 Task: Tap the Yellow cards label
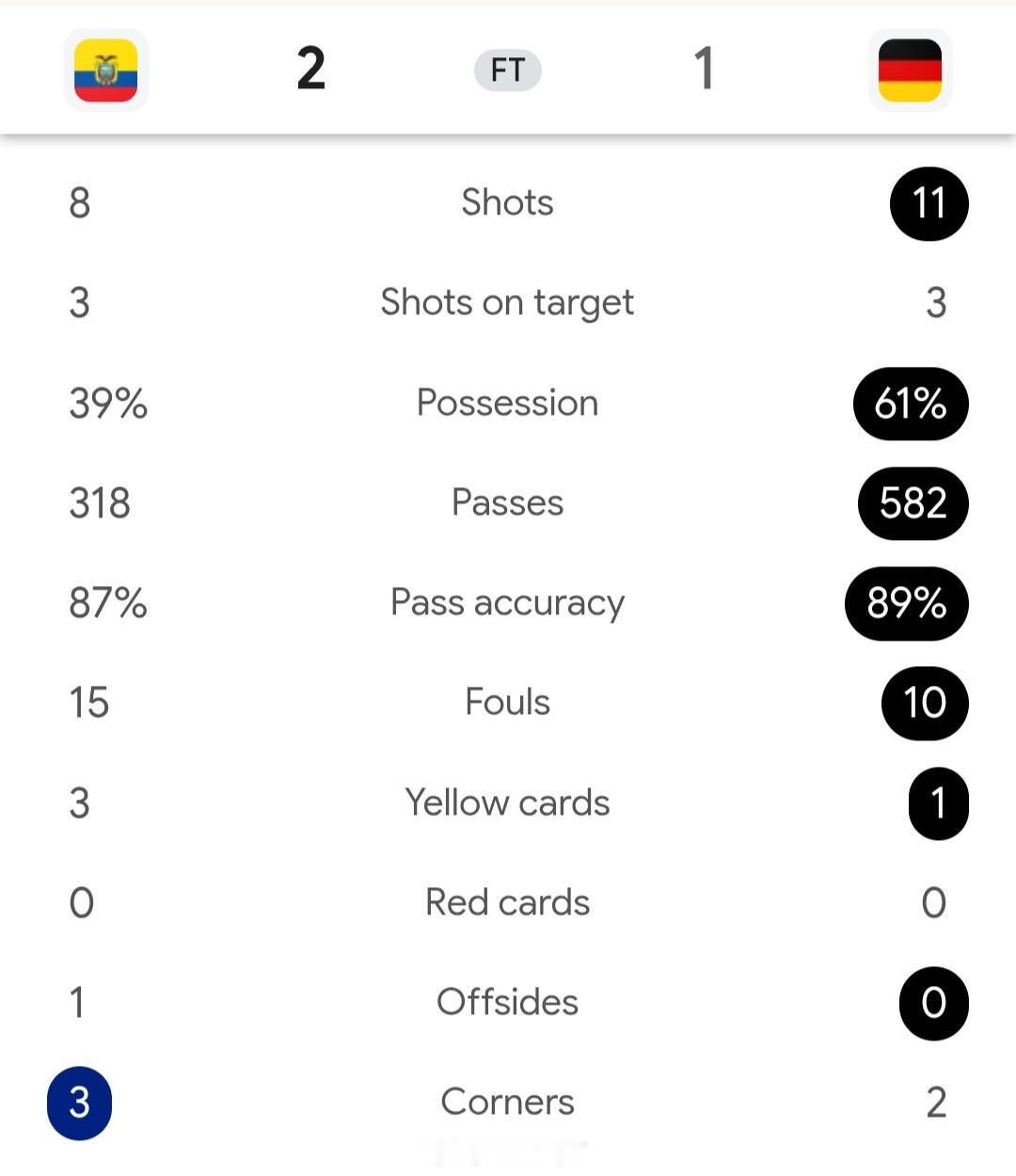coord(508,803)
